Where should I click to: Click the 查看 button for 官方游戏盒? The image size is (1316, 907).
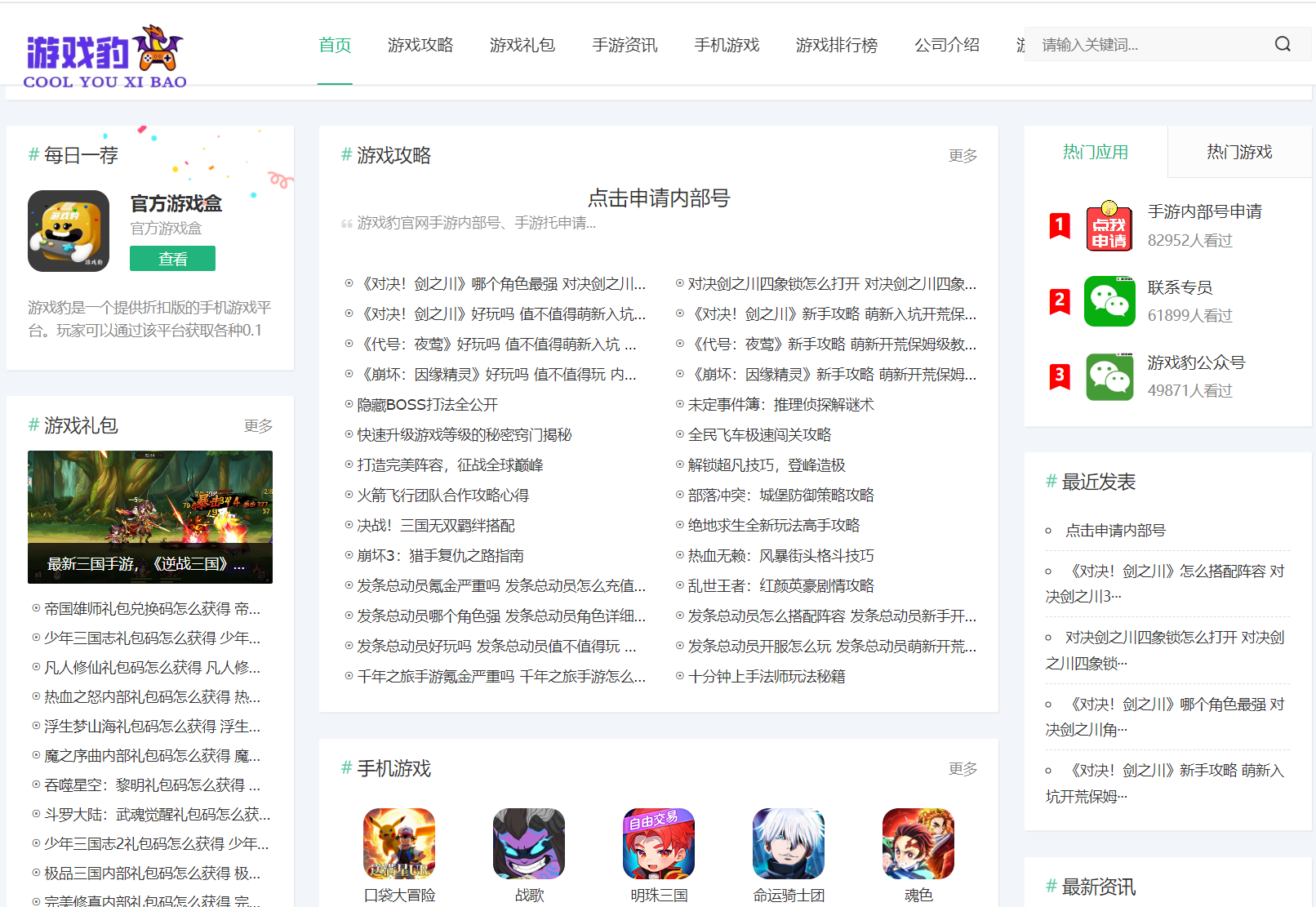point(172,258)
